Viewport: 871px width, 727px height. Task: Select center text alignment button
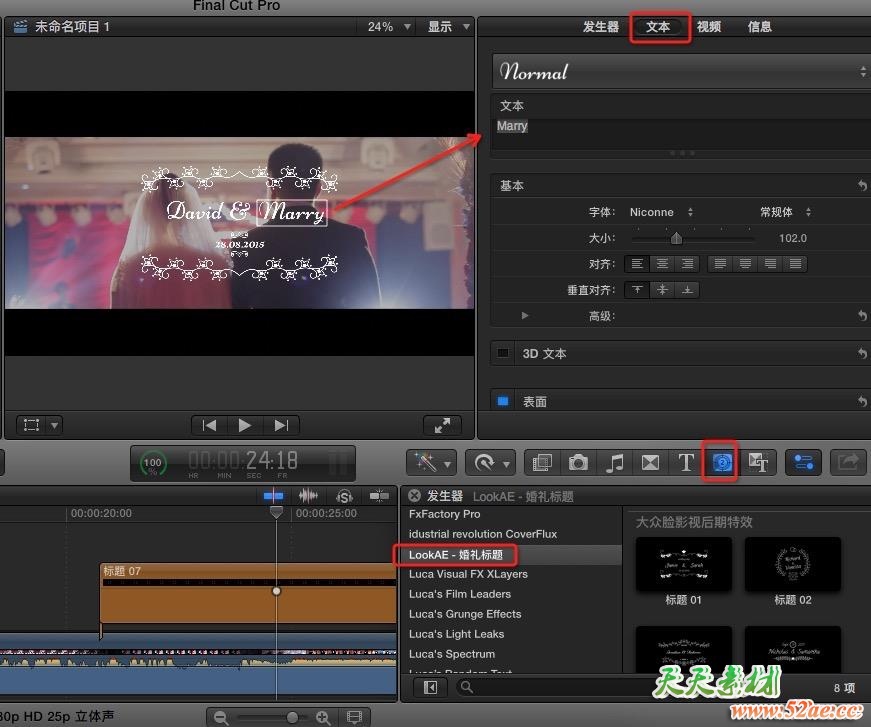(662, 264)
